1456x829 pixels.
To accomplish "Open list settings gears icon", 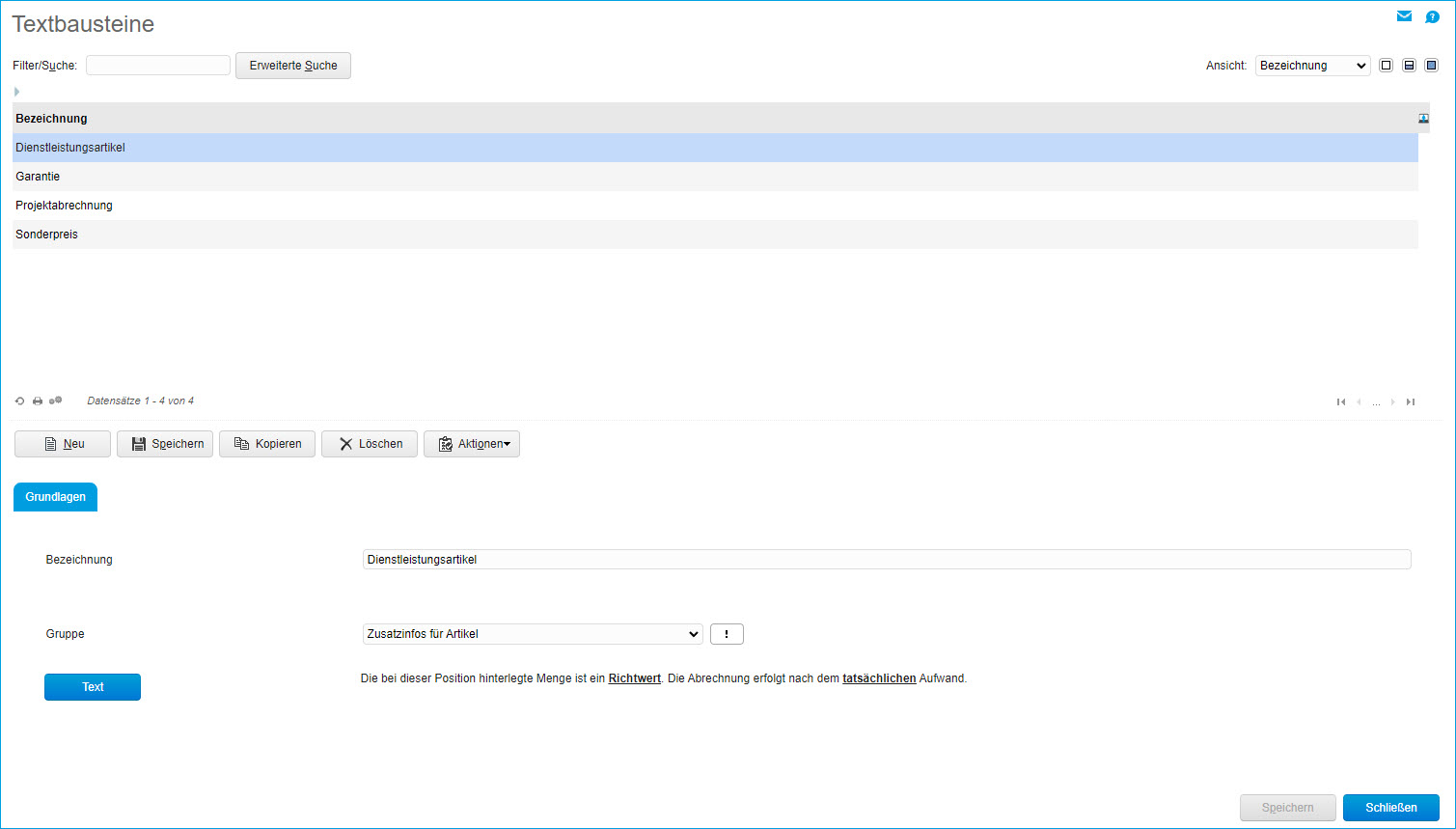I will click(x=56, y=401).
